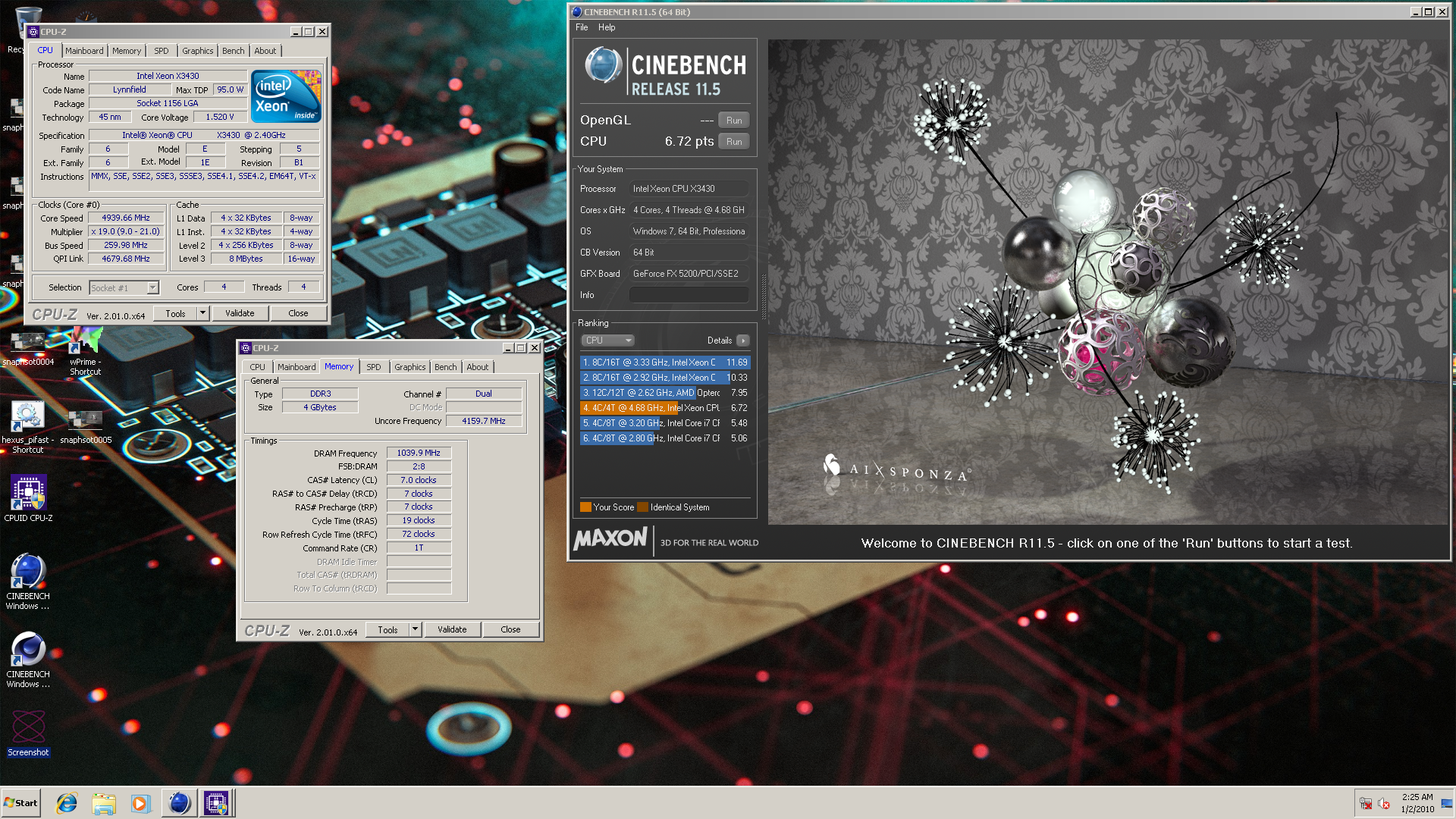Click the MAXON logo in Cinebench

pyautogui.click(x=610, y=539)
